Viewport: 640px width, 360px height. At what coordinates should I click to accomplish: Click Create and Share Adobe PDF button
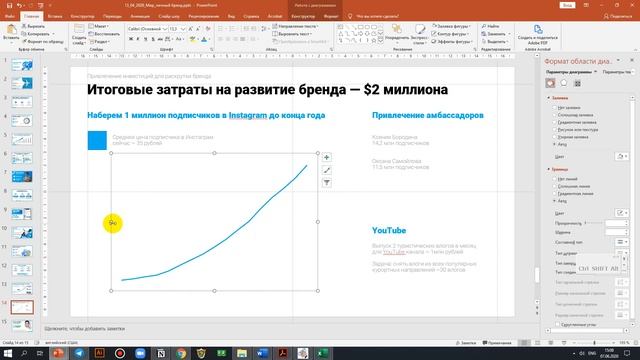pos(538,34)
